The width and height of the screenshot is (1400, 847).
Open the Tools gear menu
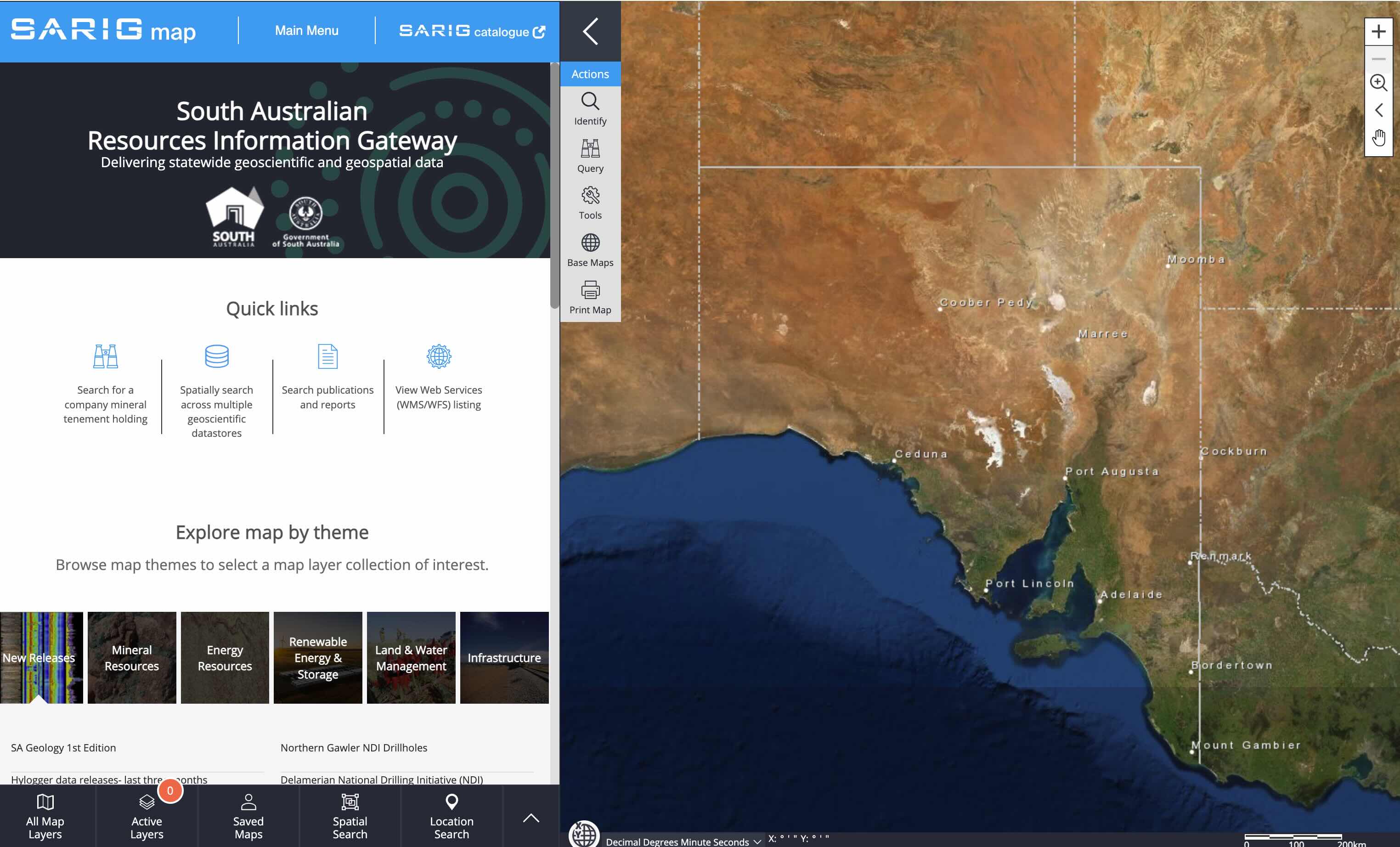tap(590, 203)
